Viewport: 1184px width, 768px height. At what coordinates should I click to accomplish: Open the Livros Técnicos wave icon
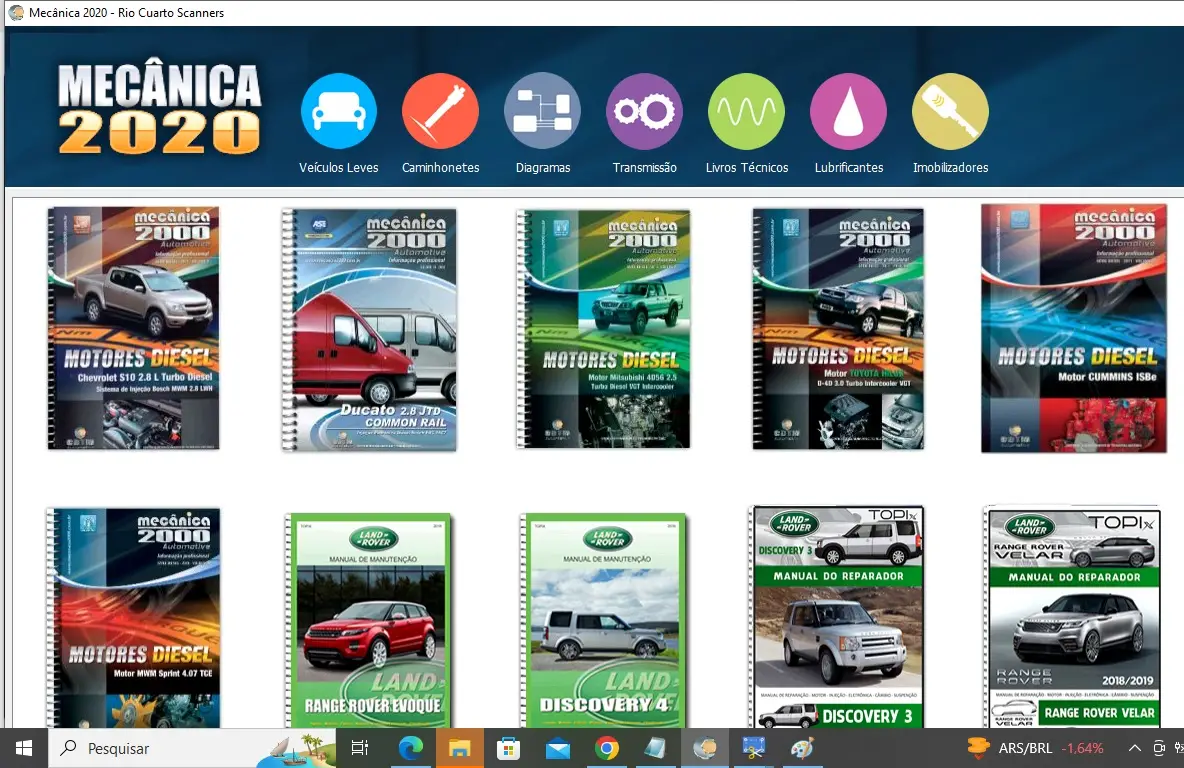pyautogui.click(x=746, y=112)
